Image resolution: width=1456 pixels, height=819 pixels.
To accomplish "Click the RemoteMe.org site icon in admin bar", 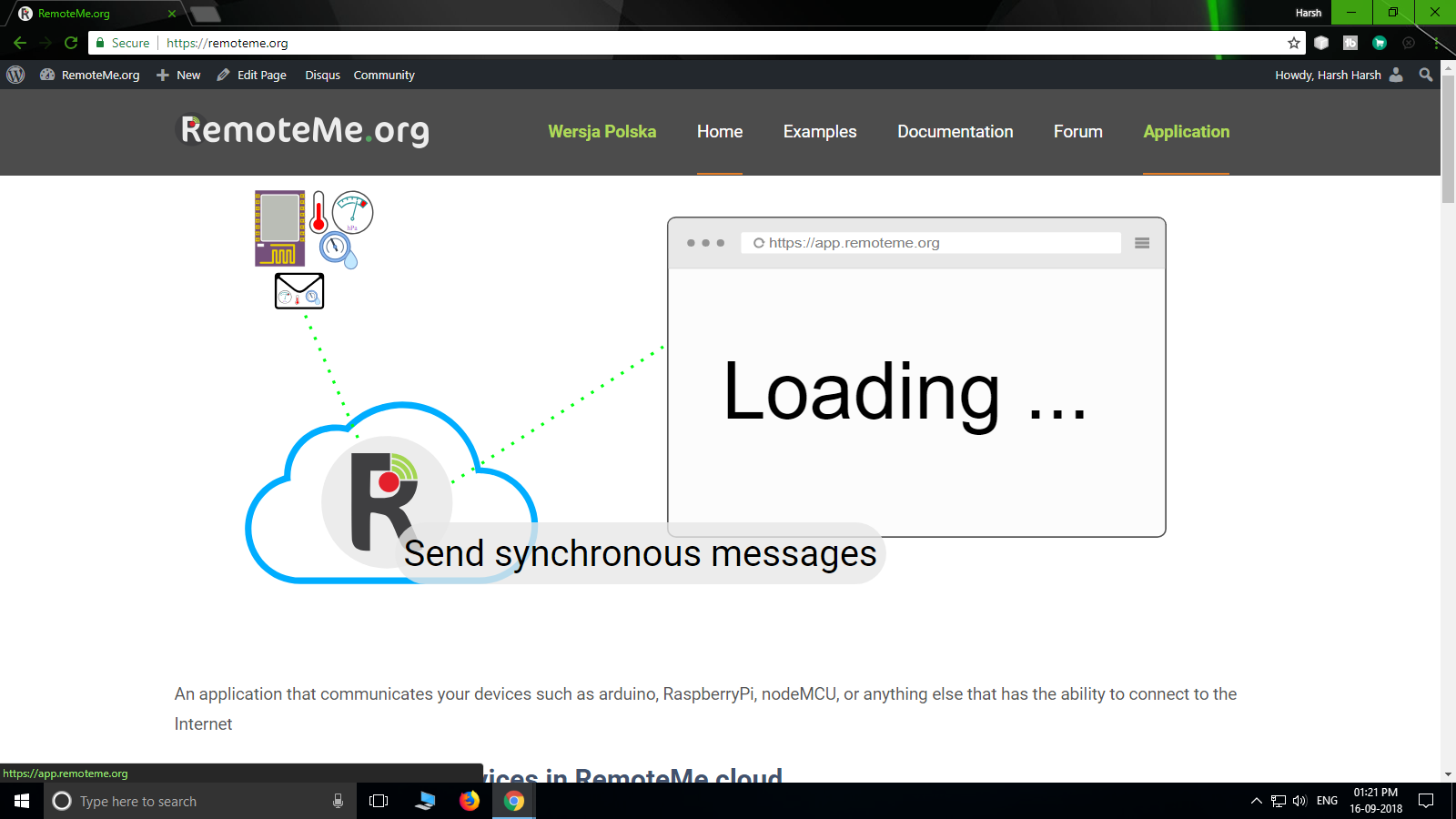I will (x=47, y=75).
